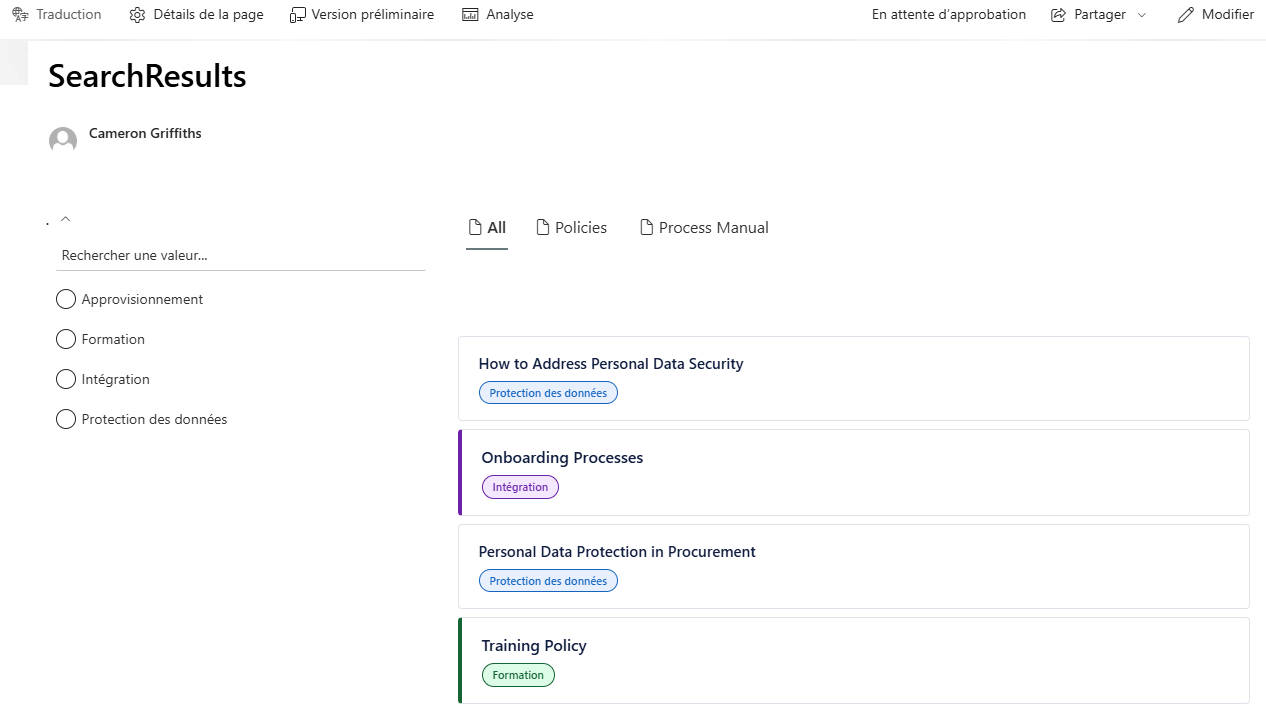Click the Modifier pencil icon
The height and width of the screenshot is (706, 1266).
[x=1186, y=15]
